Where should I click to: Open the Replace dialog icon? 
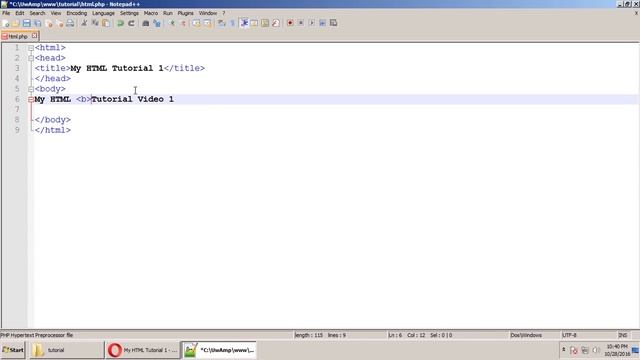157,23
